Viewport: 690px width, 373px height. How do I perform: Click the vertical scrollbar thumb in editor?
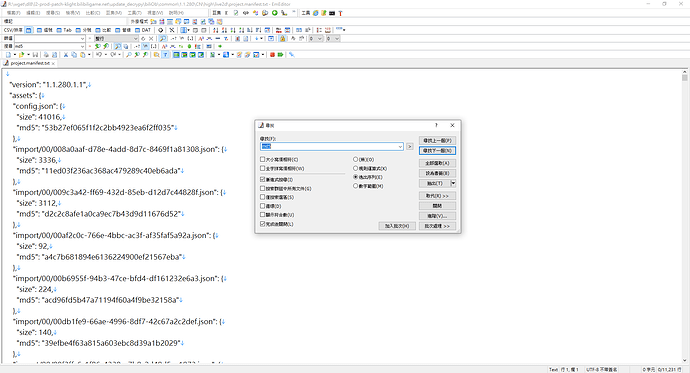tap(685, 78)
